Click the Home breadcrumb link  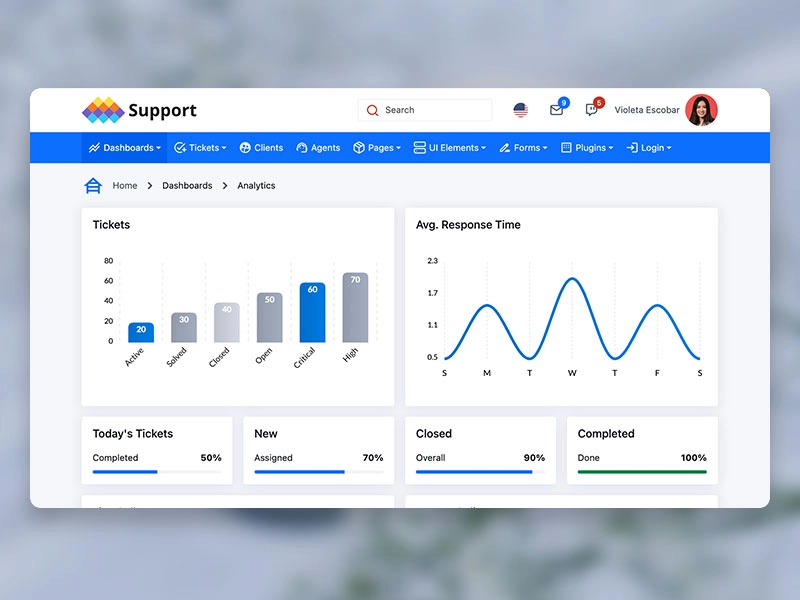pyautogui.click(x=125, y=186)
